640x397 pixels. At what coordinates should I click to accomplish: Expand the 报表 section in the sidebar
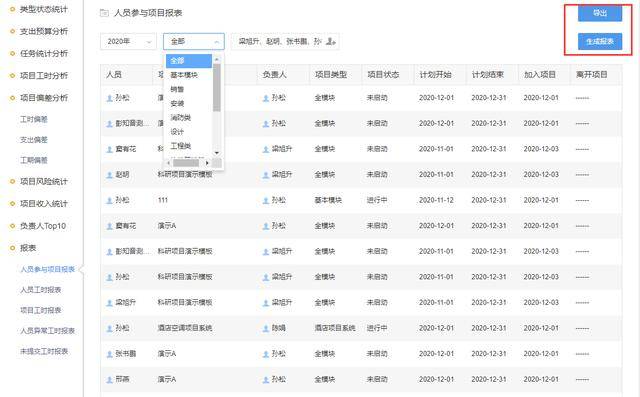pyautogui.click(x=28, y=248)
